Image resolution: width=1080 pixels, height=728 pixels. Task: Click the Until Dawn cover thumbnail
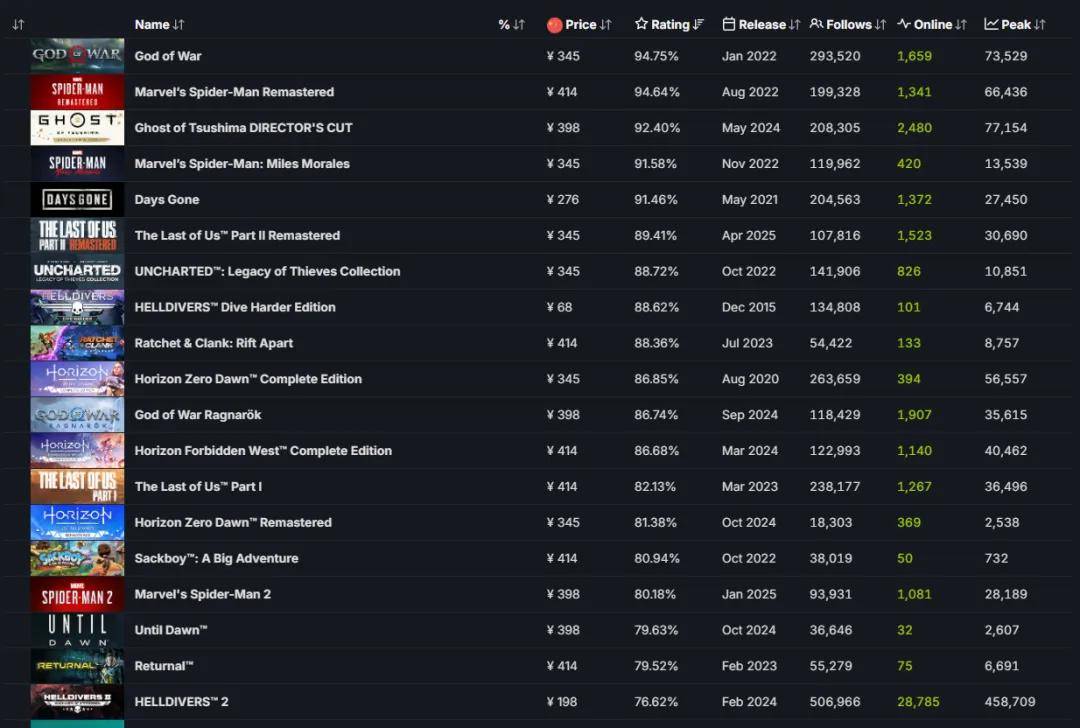(x=77, y=630)
